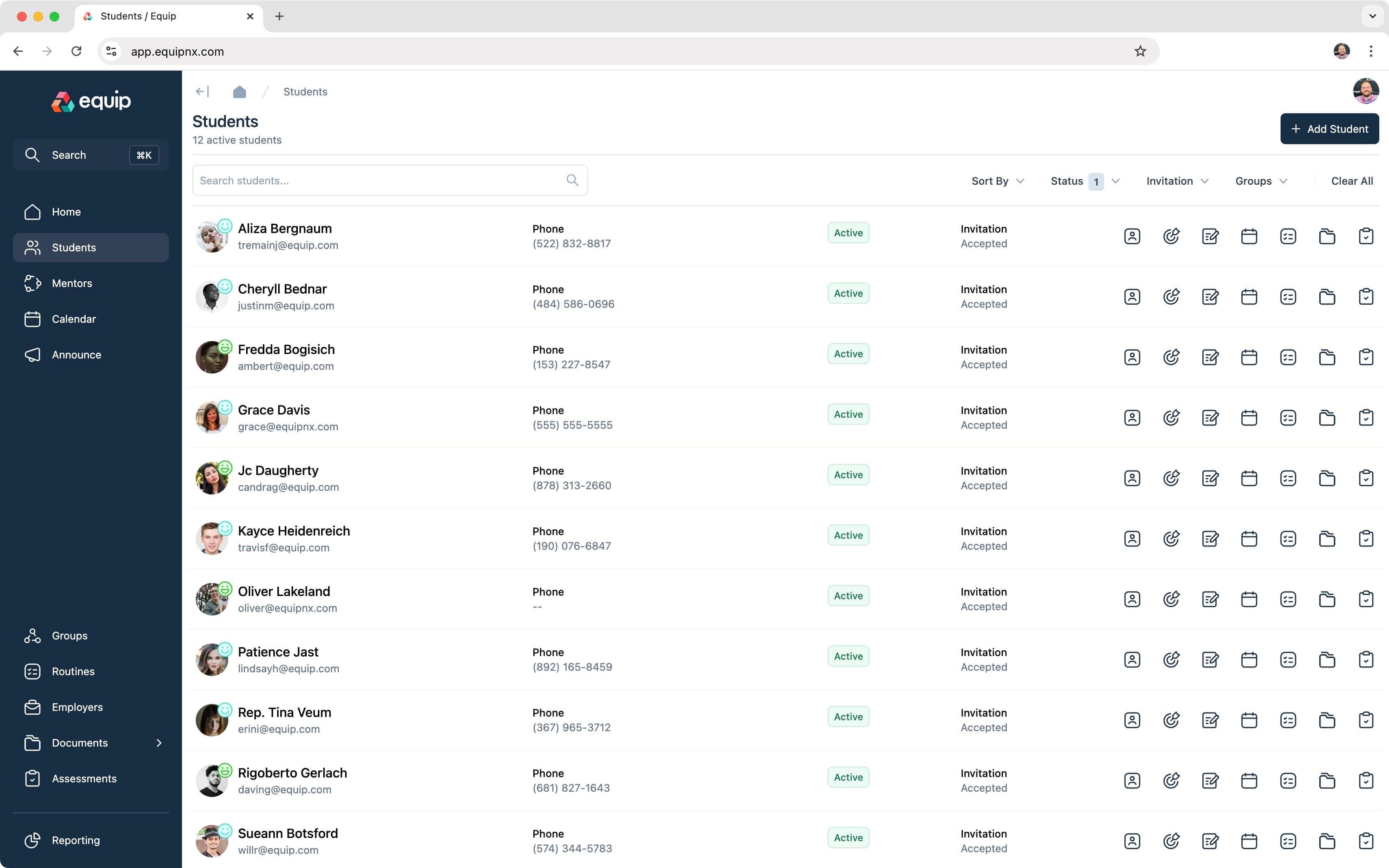The image size is (1389, 868).
Task: Click the search magnifier in the students search bar
Action: point(572,180)
